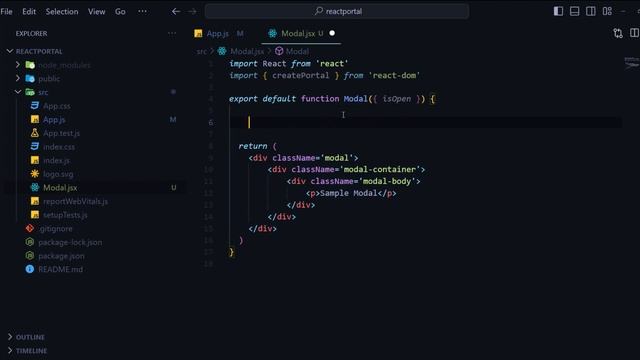Click the info icon beside README.md
640x360 pixels.
point(30,269)
